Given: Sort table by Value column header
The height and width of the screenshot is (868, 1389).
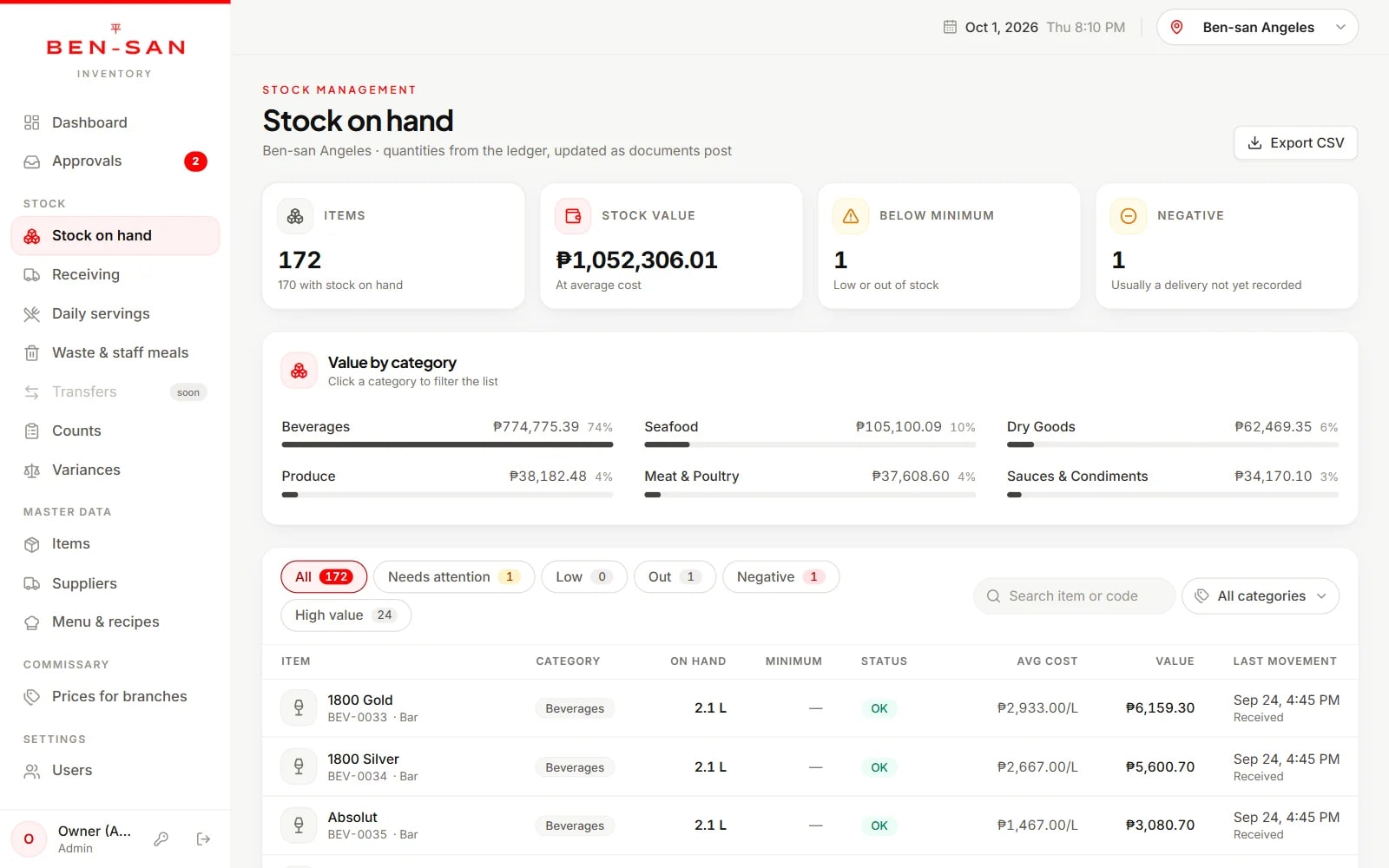Looking at the screenshot, I should (1175, 661).
